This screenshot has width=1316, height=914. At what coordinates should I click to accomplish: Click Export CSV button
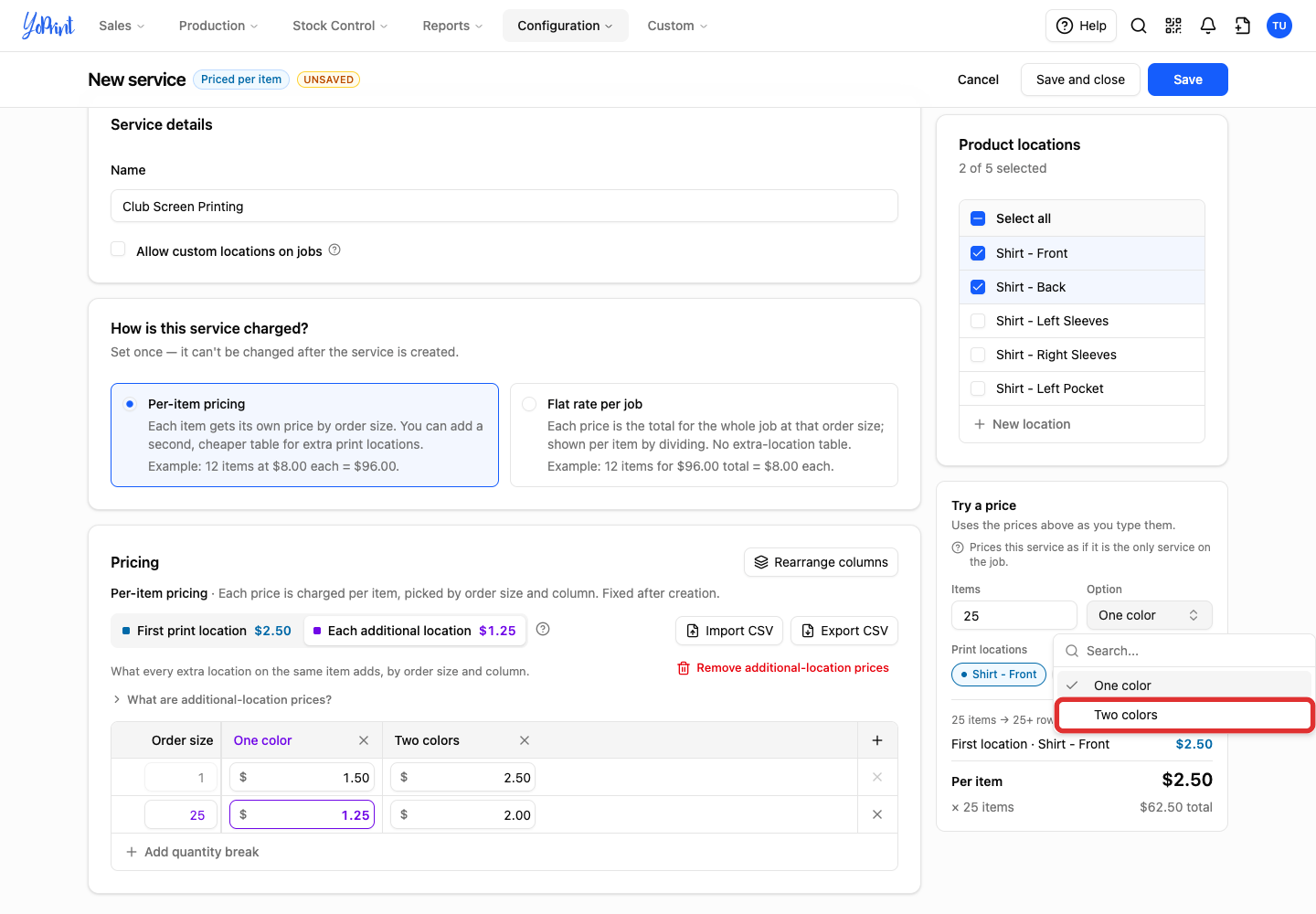pos(844,631)
